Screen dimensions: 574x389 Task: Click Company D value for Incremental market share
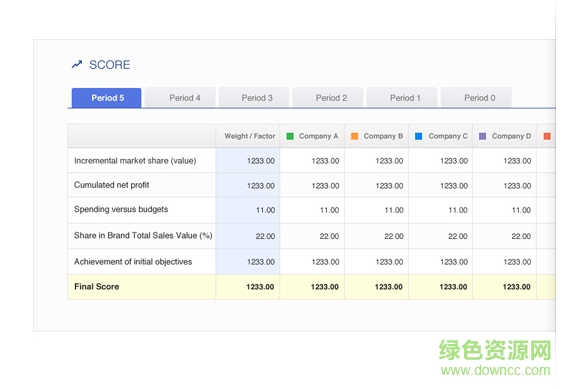point(517,161)
